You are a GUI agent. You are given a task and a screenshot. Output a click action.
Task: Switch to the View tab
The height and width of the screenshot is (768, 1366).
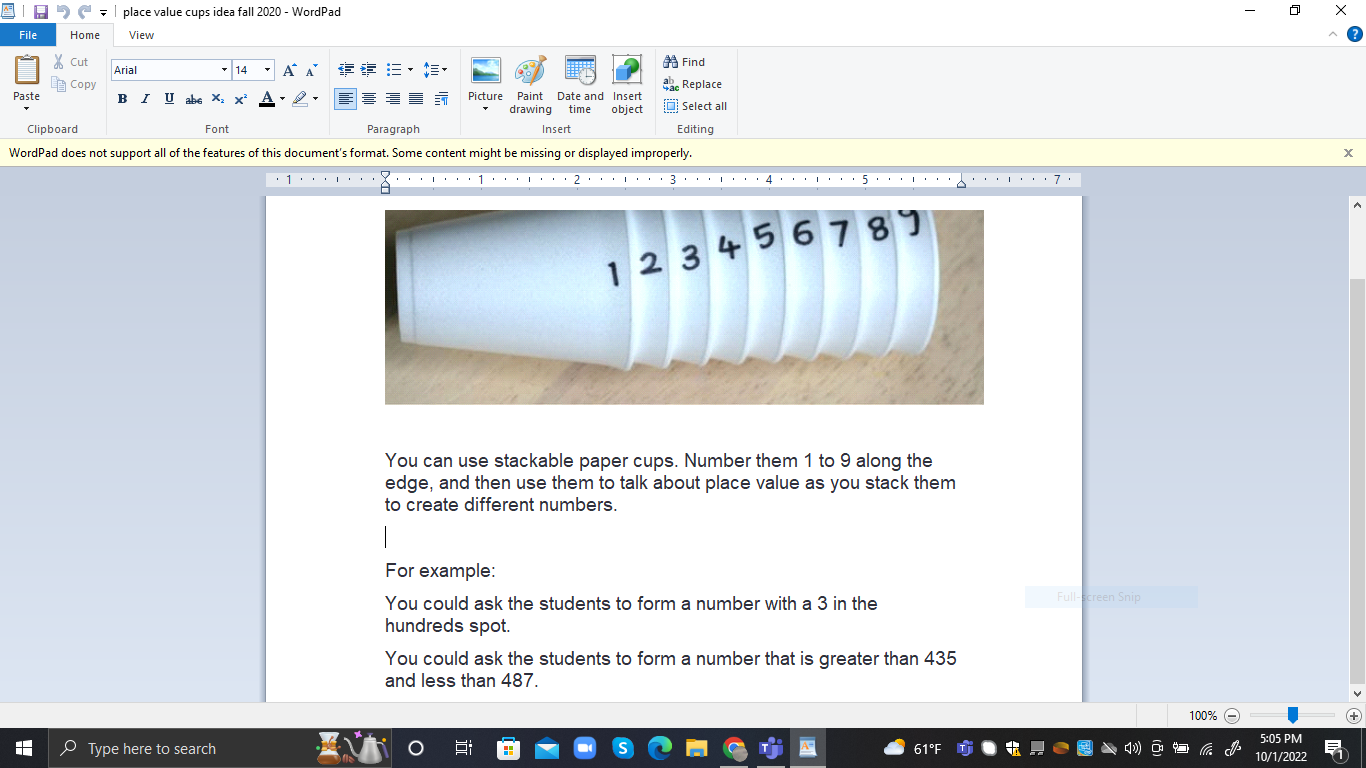(x=141, y=34)
